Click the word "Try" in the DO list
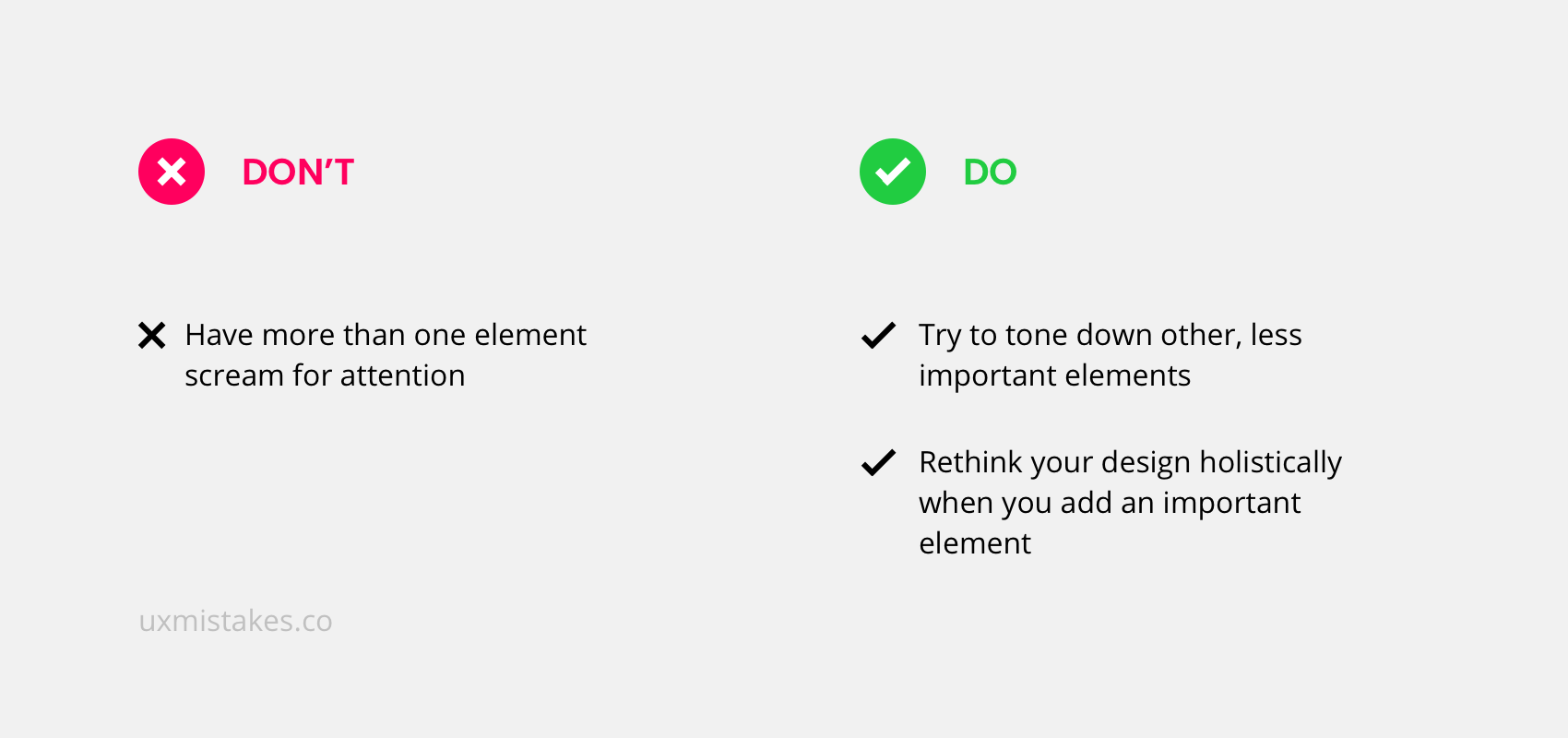This screenshot has width=1568, height=738. [940, 336]
